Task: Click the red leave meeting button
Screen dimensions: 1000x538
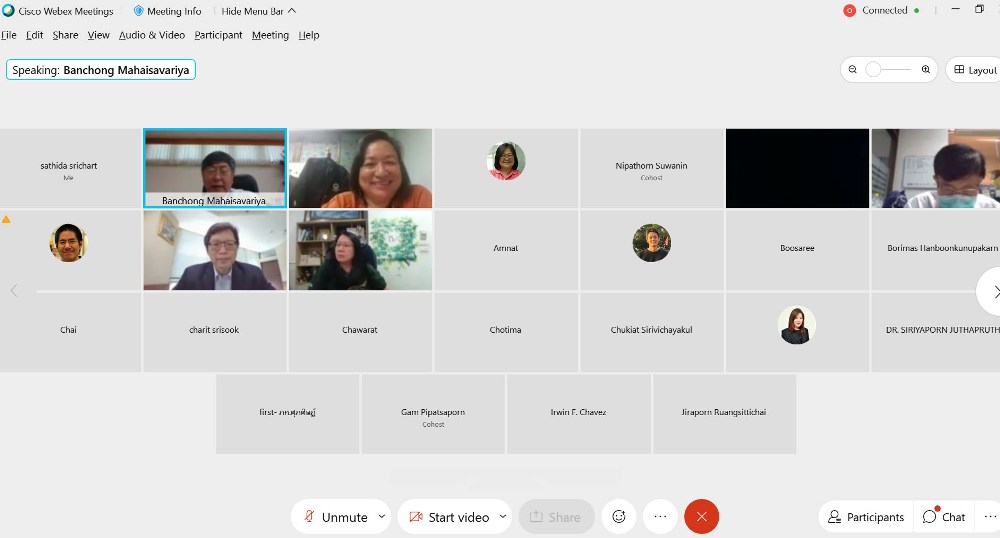Action: 701,517
